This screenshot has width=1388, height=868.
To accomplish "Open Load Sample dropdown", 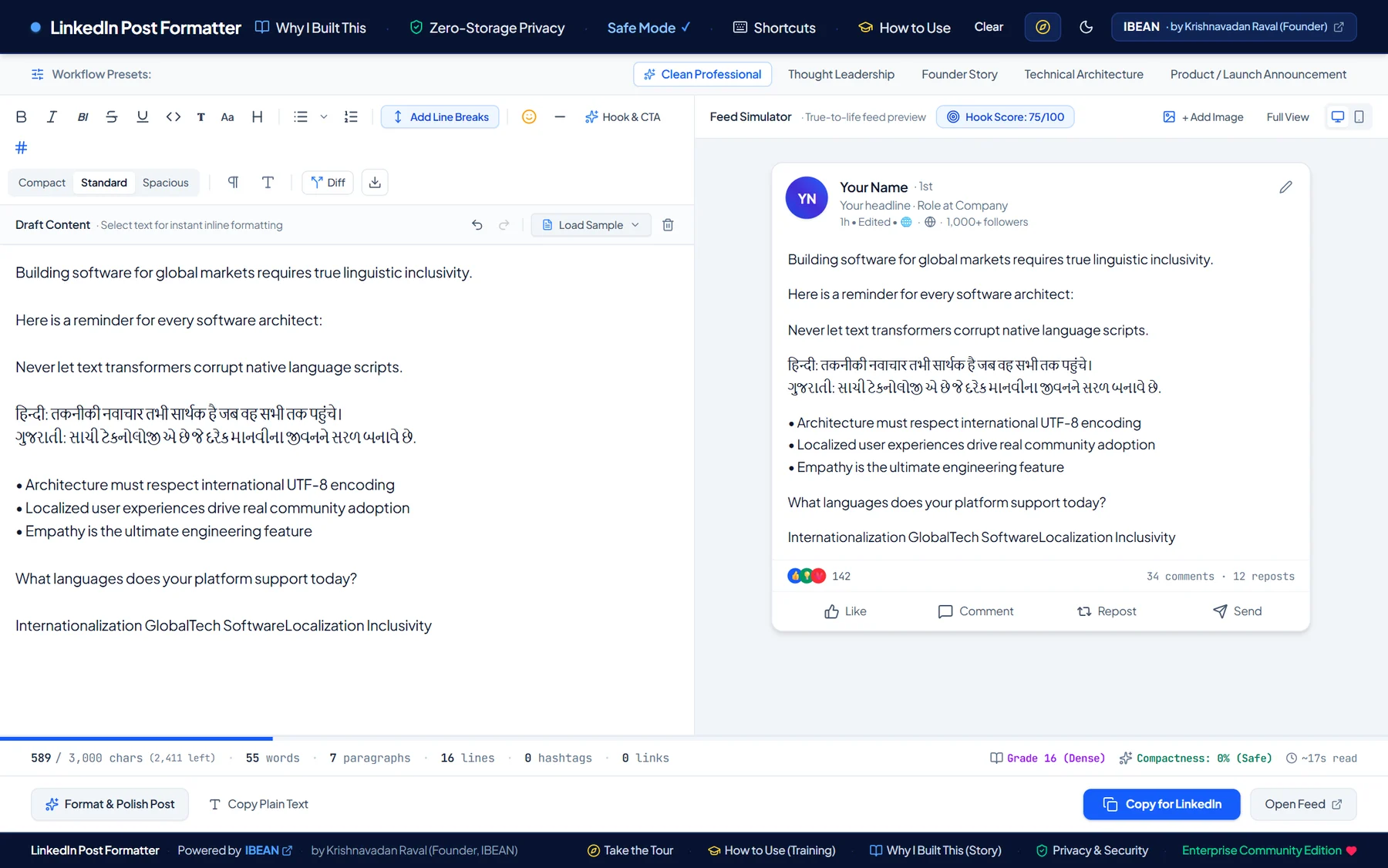I will click(x=591, y=225).
